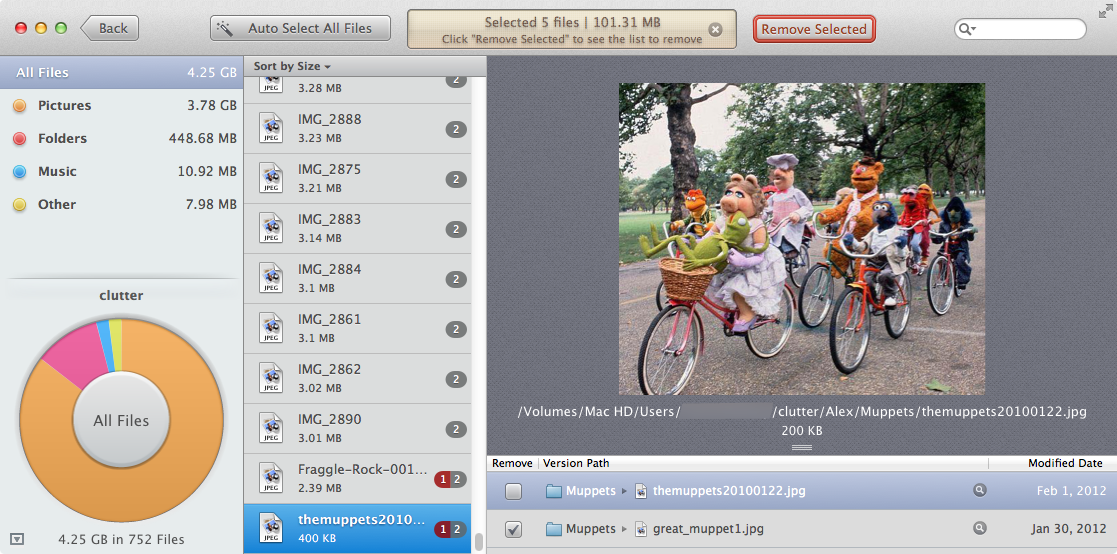Click the fullscreen arrows icon at top right

point(1104,11)
